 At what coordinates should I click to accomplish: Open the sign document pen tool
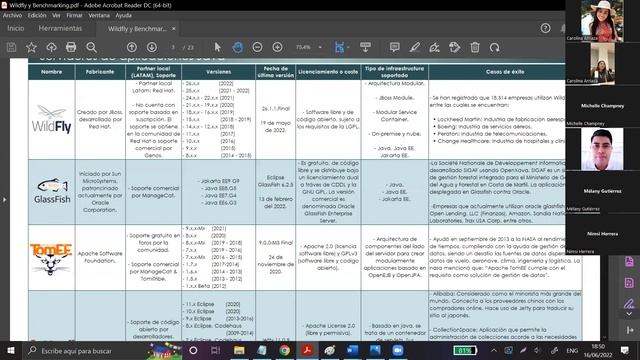coord(434,47)
